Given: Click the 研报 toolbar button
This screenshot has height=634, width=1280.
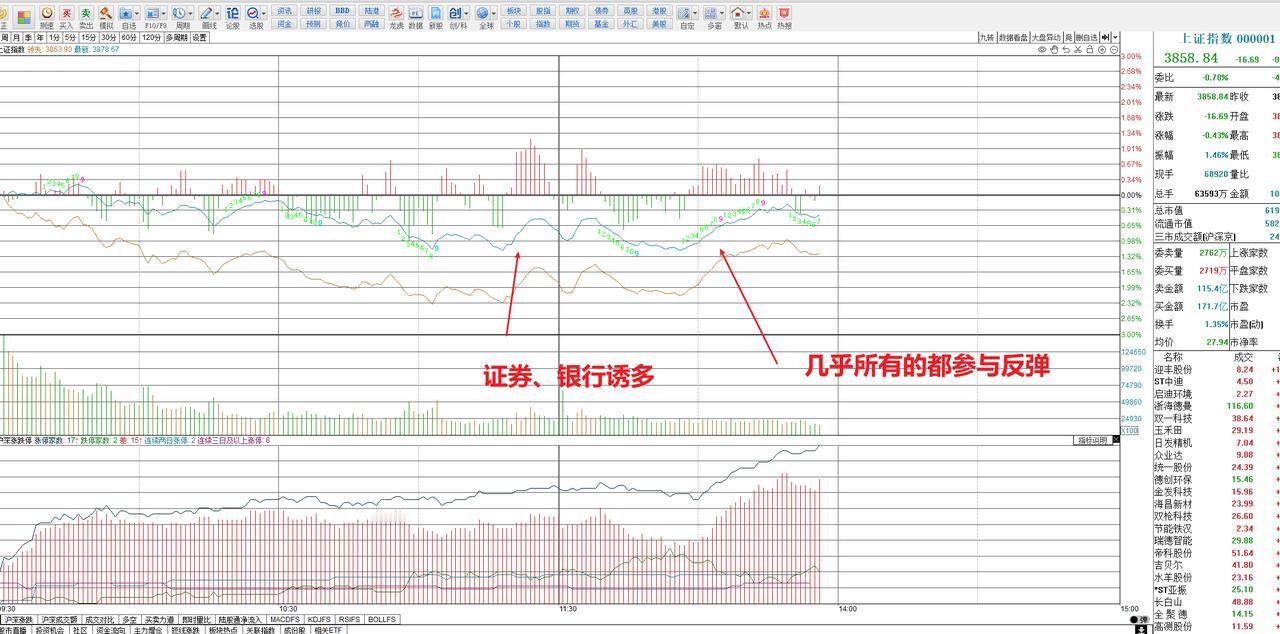Looking at the screenshot, I should (314, 10).
